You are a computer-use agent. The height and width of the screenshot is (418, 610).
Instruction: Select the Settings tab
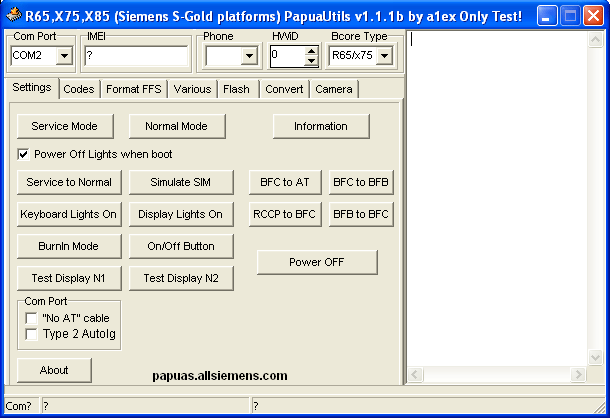(x=32, y=88)
